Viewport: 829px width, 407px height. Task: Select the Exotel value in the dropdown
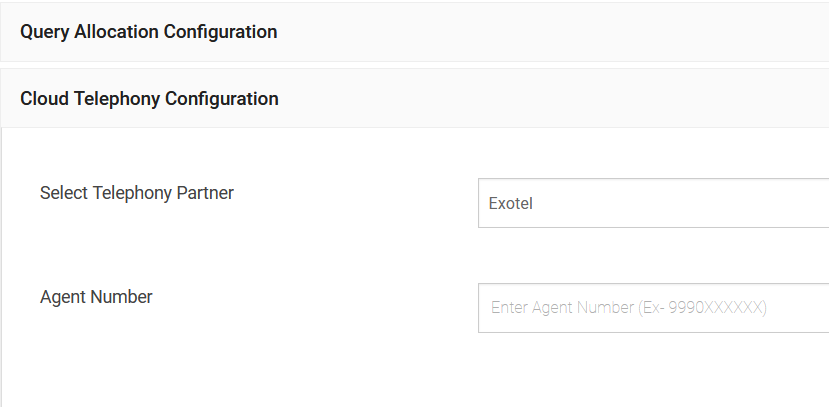(511, 204)
